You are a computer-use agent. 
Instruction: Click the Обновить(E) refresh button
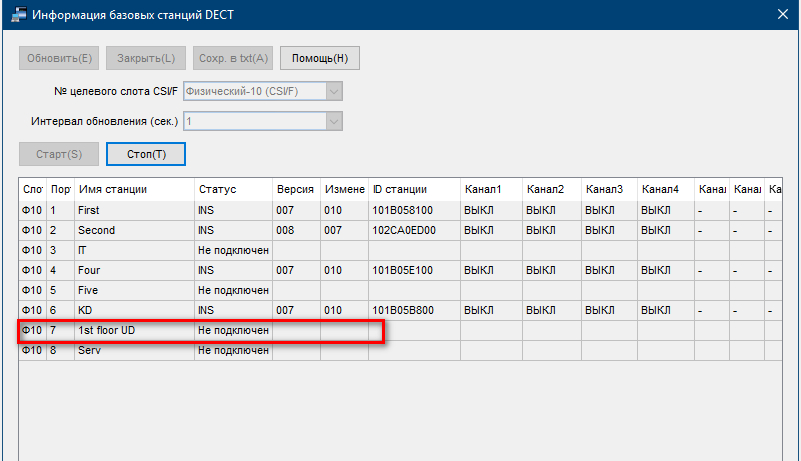[x=59, y=58]
